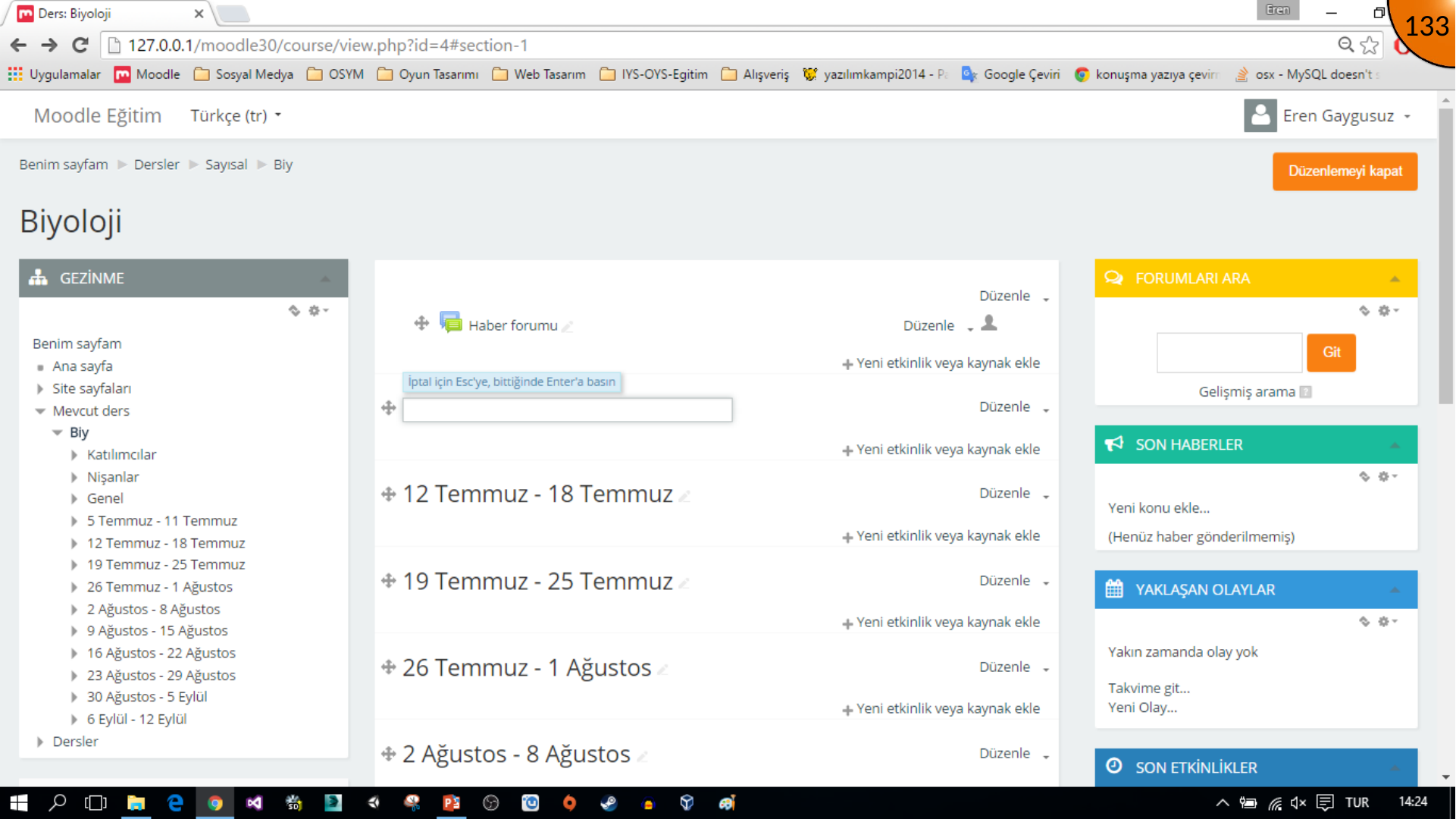Open the Sosyal Medya bookmark folder
Screen dimensions: 1456x819
click(244, 74)
